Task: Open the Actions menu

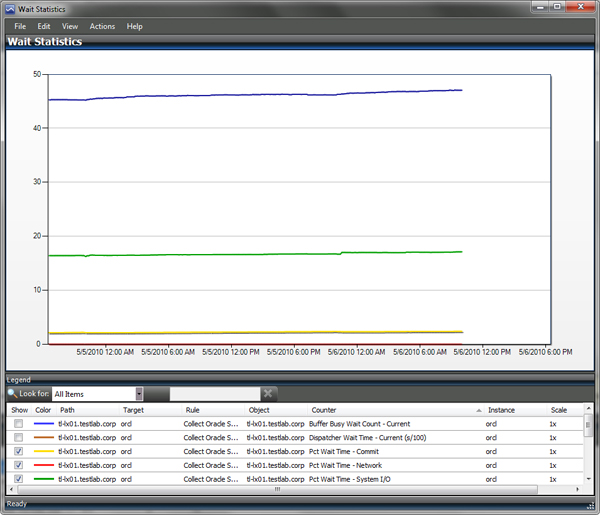Action: click(x=102, y=26)
